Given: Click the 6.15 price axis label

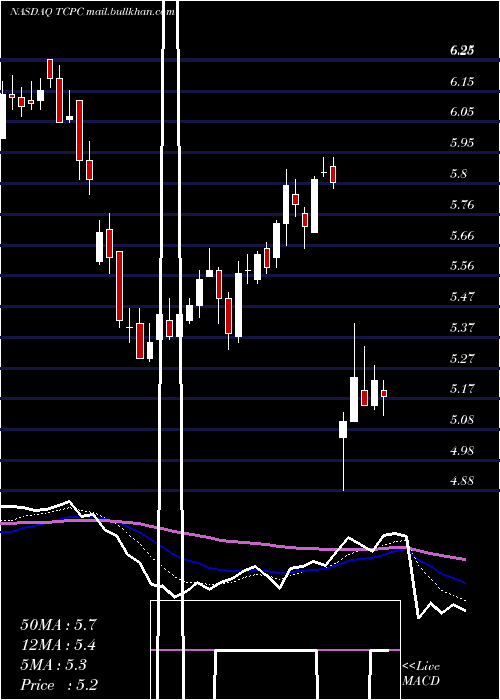Looking at the screenshot, I should [462, 82].
